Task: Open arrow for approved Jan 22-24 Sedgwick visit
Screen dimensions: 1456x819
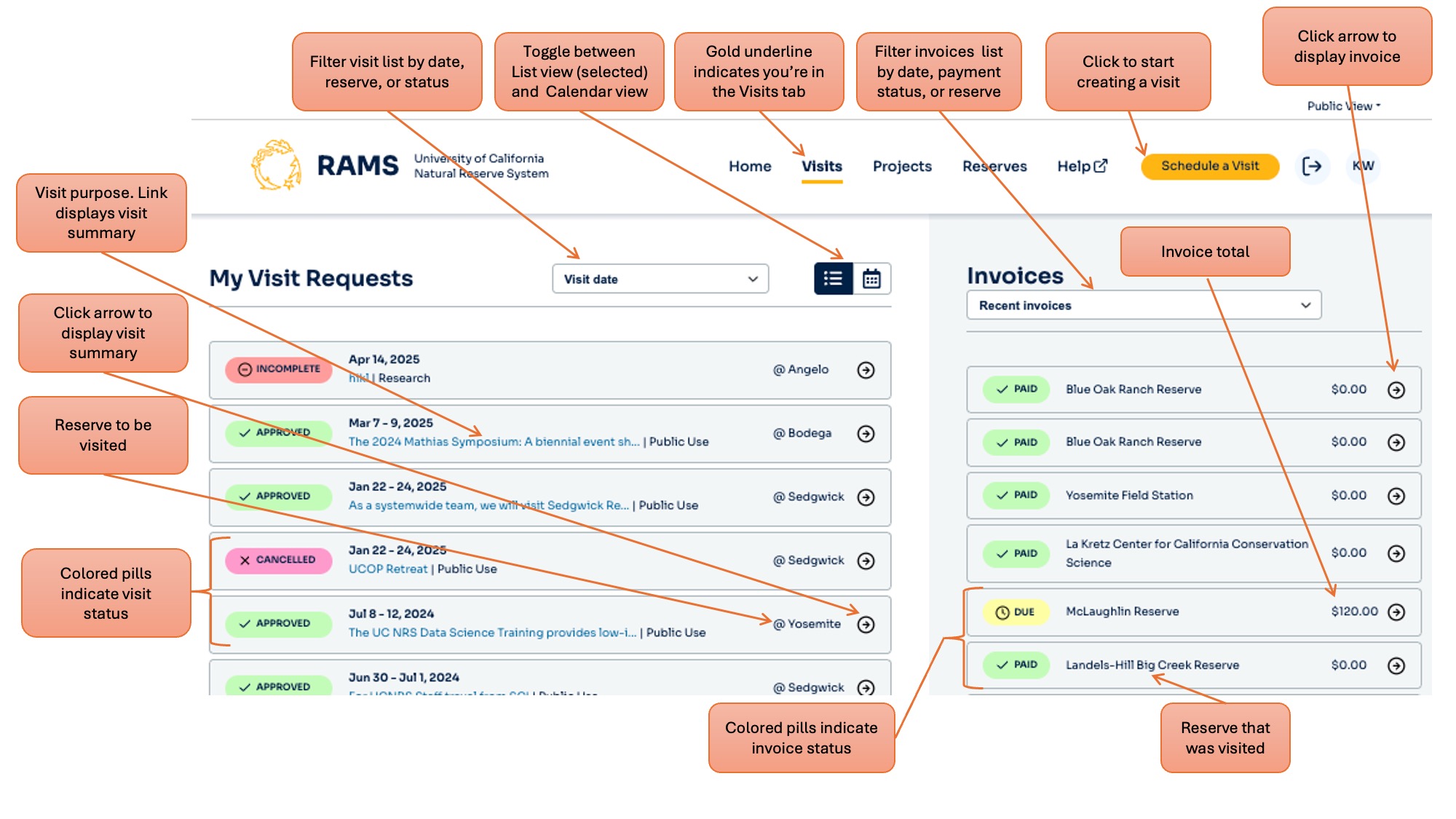Action: coord(866,497)
